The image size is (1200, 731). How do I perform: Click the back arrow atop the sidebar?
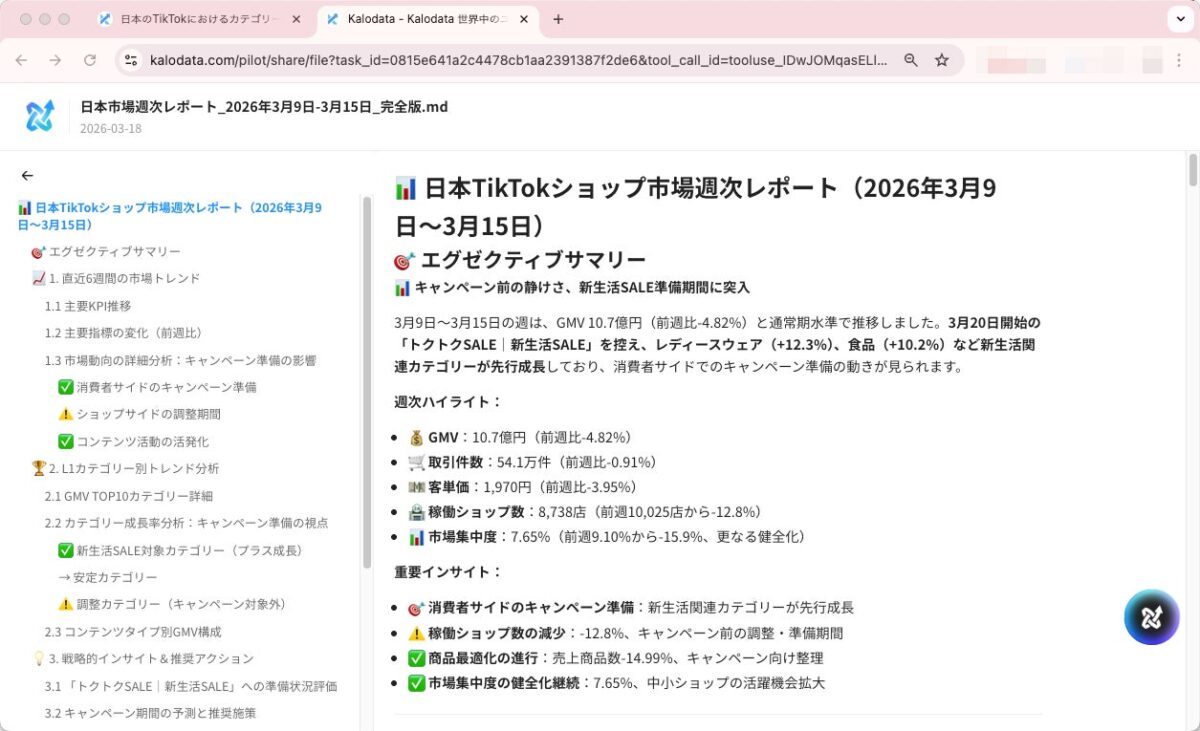[27, 175]
